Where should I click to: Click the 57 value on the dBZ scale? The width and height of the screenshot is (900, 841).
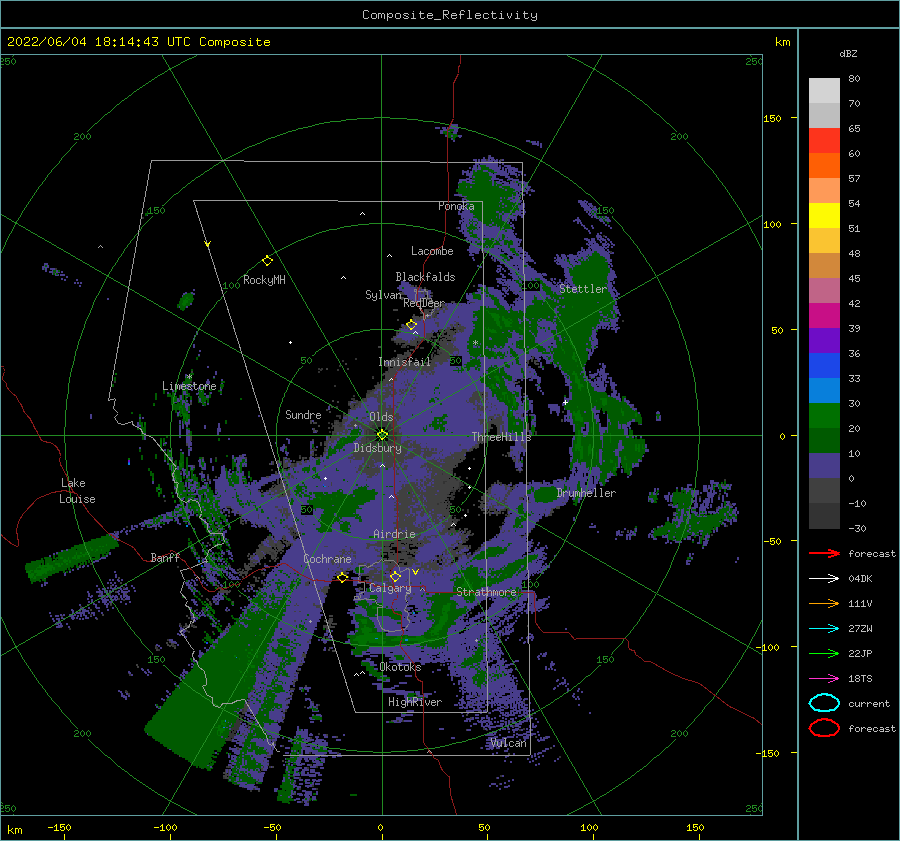coord(854,179)
